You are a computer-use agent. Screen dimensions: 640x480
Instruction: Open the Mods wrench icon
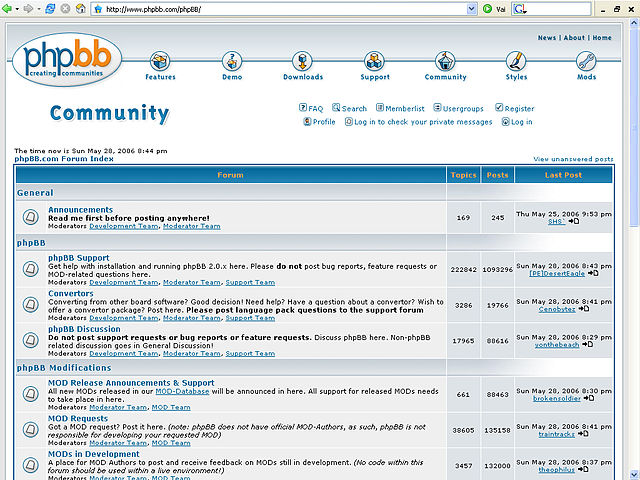click(x=586, y=61)
